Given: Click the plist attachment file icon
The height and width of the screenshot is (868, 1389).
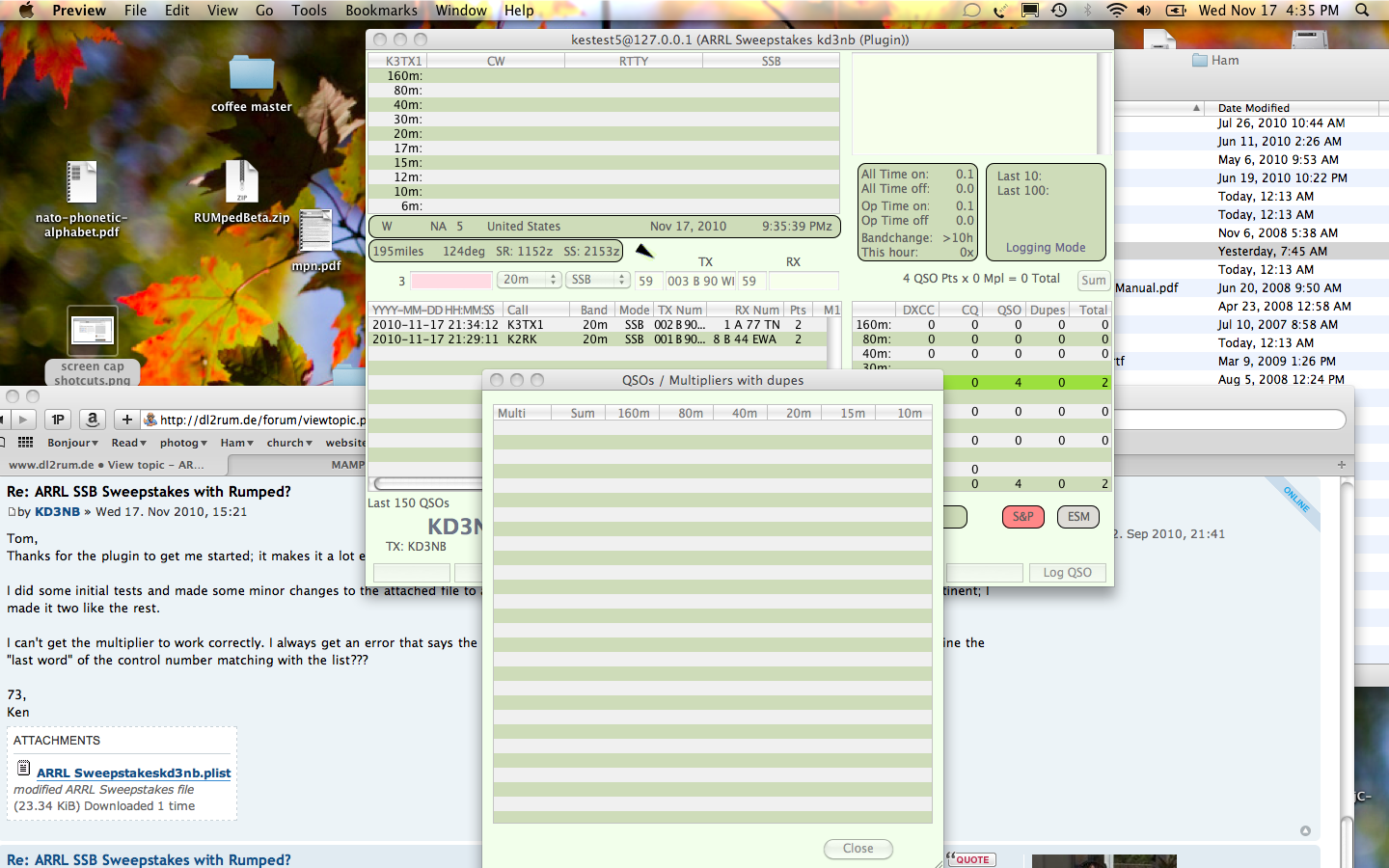Looking at the screenshot, I should (x=24, y=769).
